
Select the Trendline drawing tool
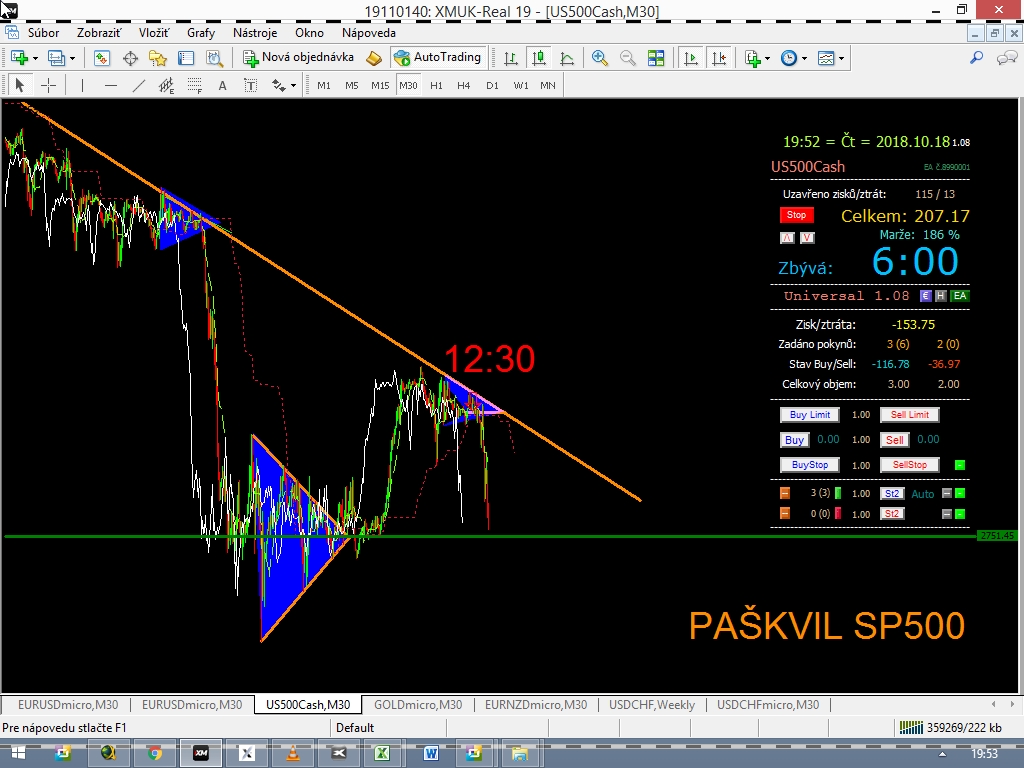coord(138,86)
